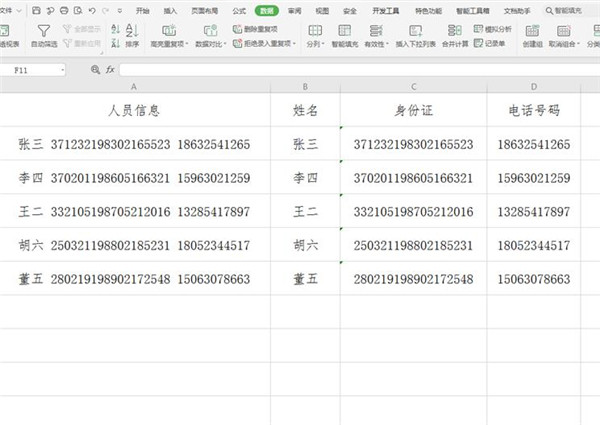Expand Text to Columns (分列) dropdown arrow
The height and width of the screenshot is (425, 600).
click(x=323, y=44)
